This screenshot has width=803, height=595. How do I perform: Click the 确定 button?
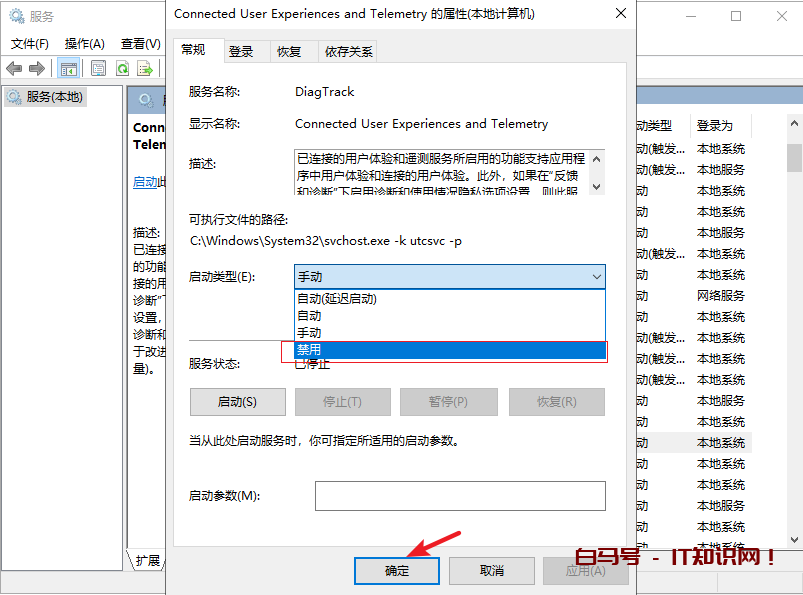point(396,570)
